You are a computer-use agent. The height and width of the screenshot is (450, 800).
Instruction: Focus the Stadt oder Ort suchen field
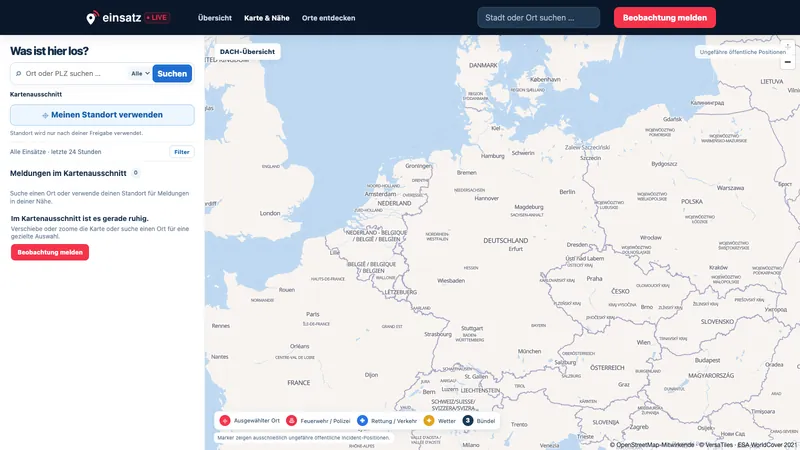pos(538,18)
